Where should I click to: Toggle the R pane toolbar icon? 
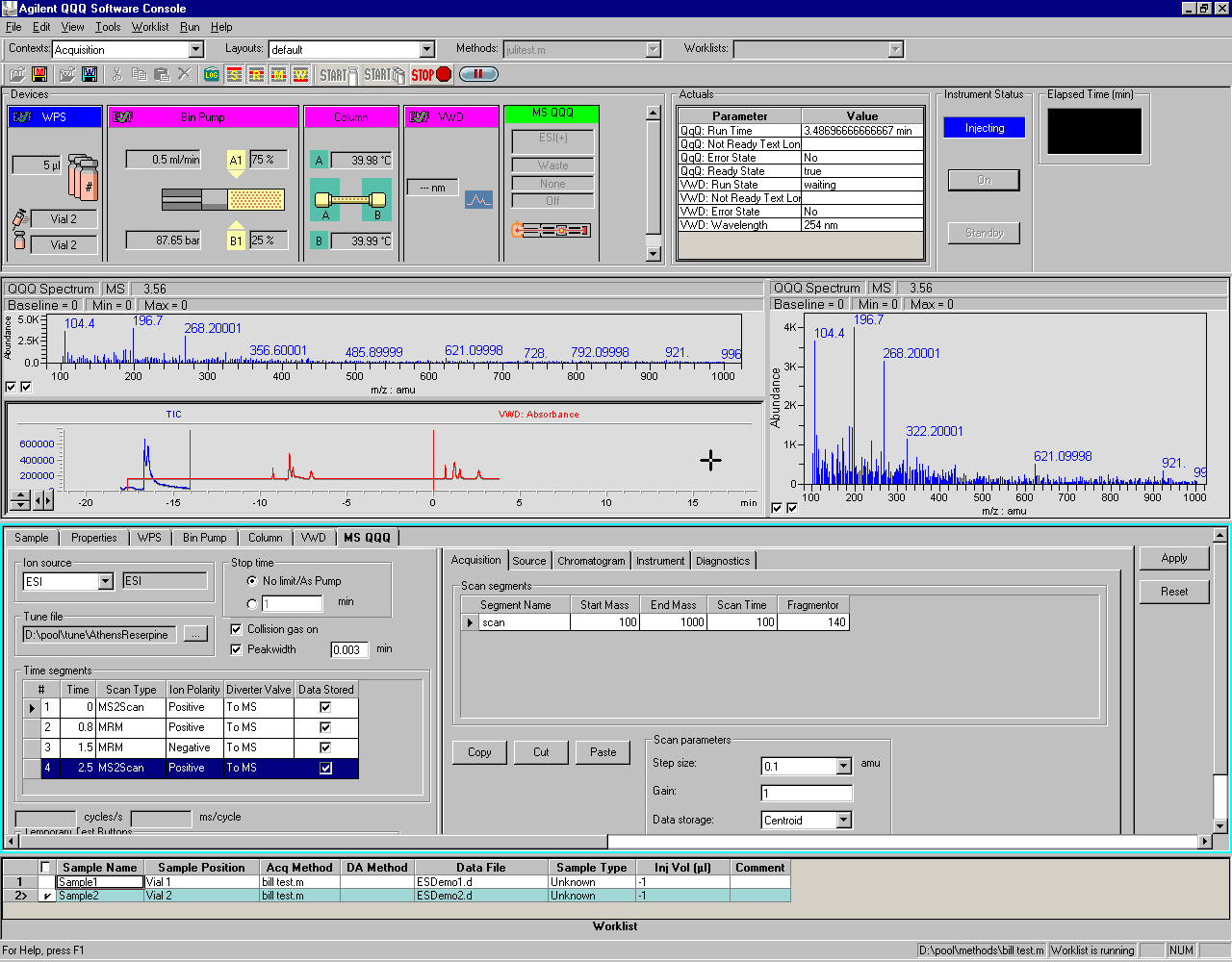(256, 74)
